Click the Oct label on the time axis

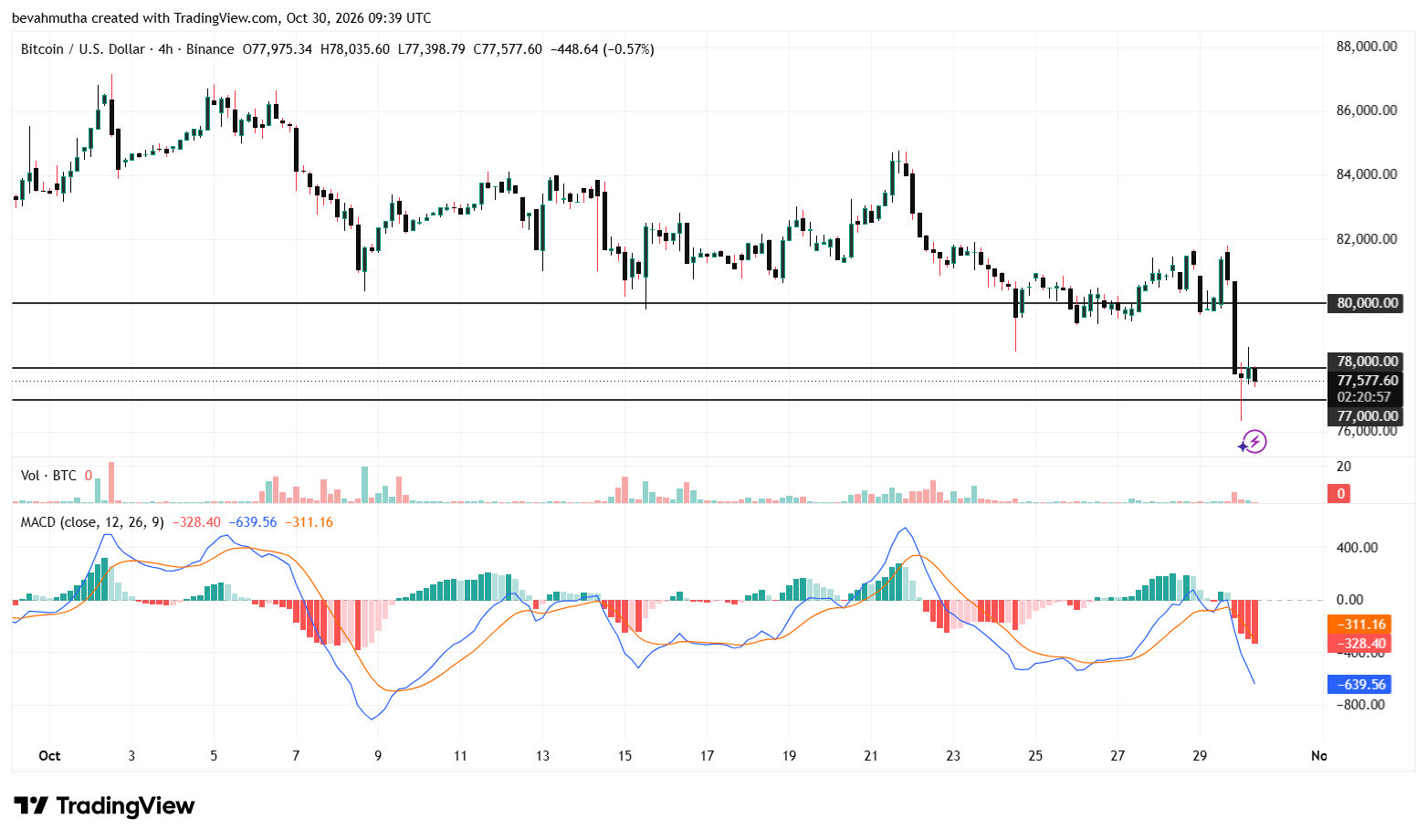pyautogui.click(x=50, y=756)
